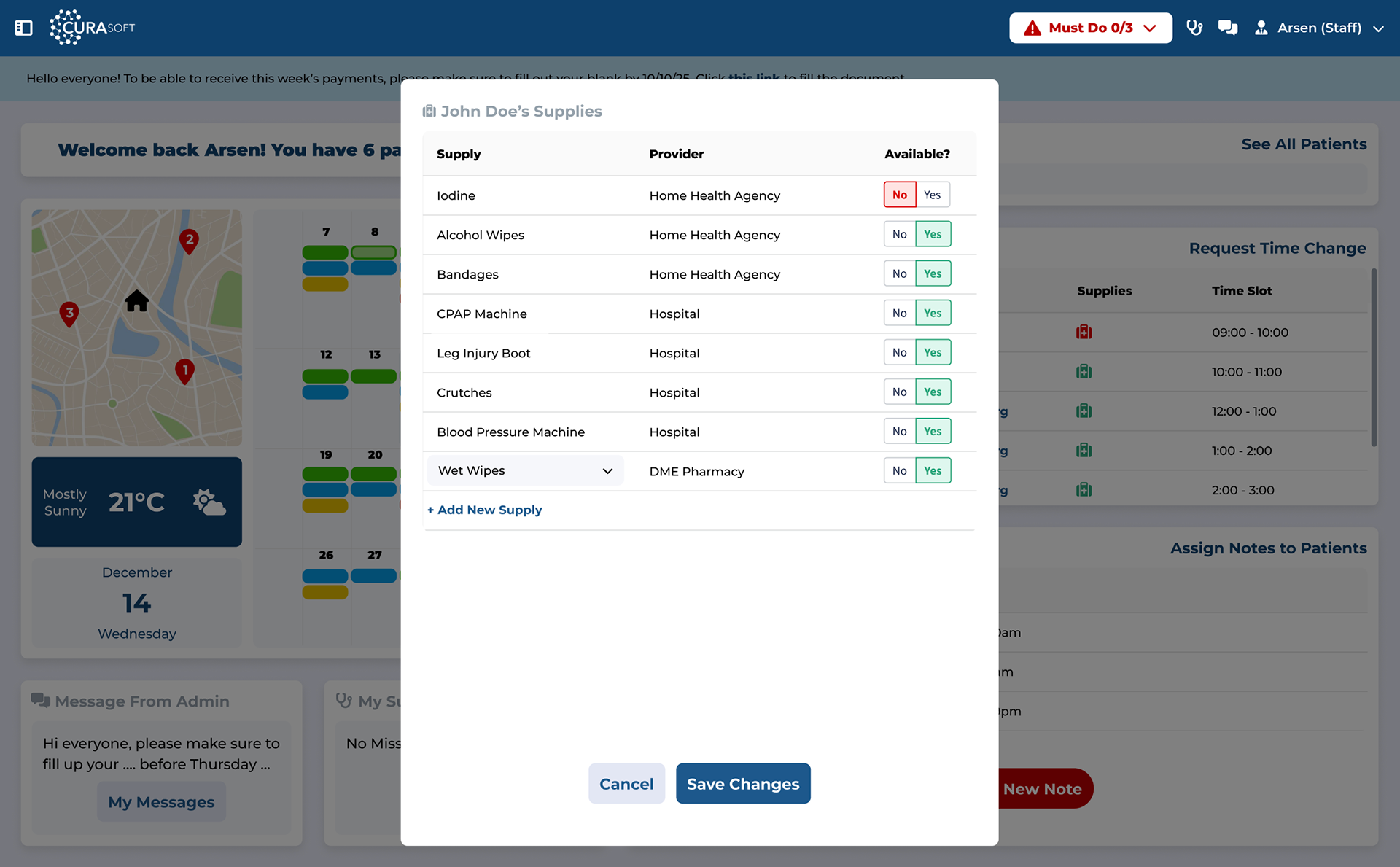Click Save Changes button
This screenshot has height=867, width=1400.
click(x=742, y=784)
